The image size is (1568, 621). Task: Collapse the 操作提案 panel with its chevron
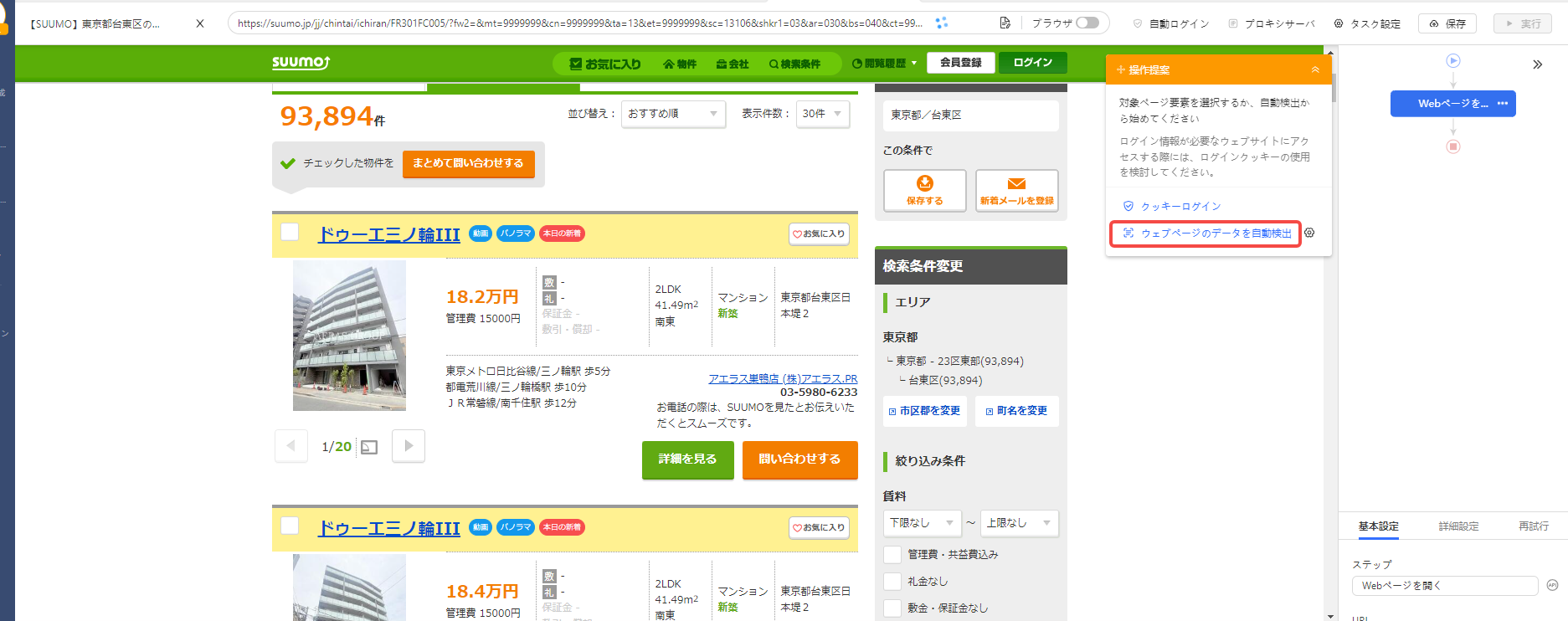pyautogui.click(x=1315, y=69)
